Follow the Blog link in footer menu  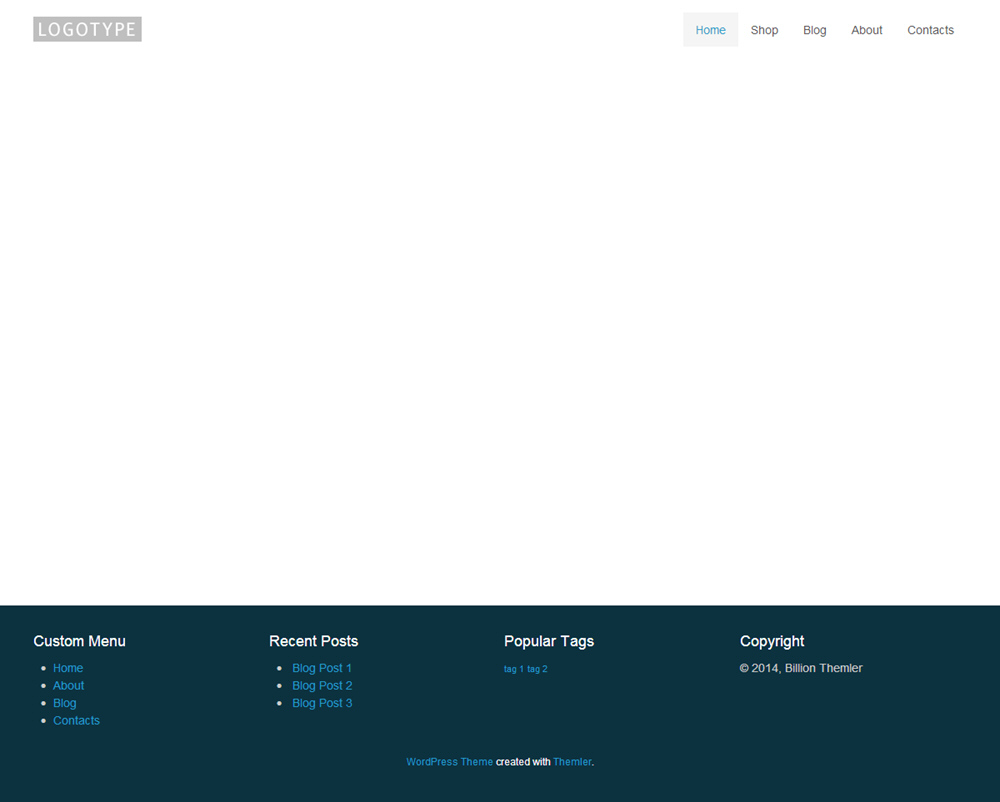[x=65, y=703]
